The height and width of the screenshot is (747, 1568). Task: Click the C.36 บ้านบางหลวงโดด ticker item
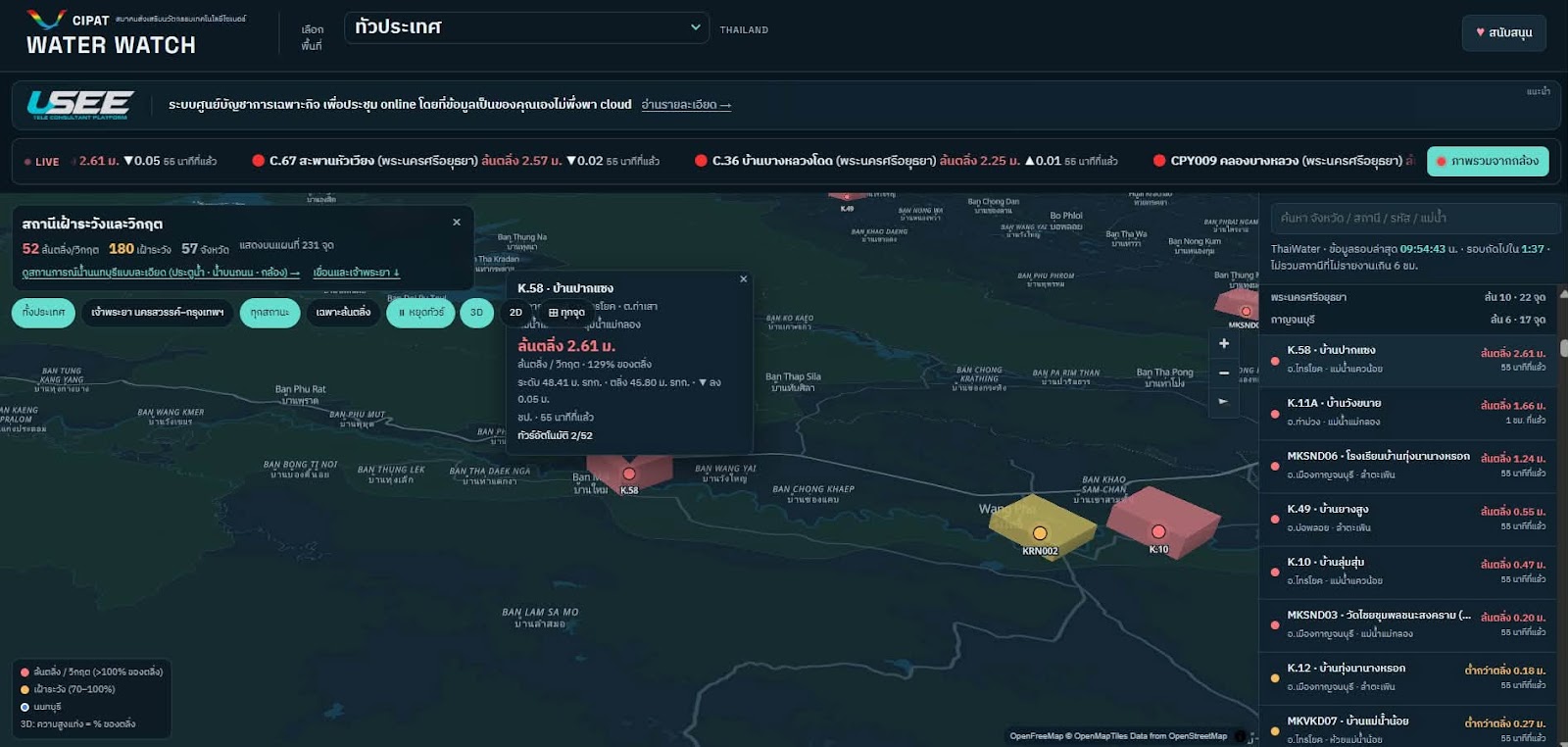tap(906, 161)
